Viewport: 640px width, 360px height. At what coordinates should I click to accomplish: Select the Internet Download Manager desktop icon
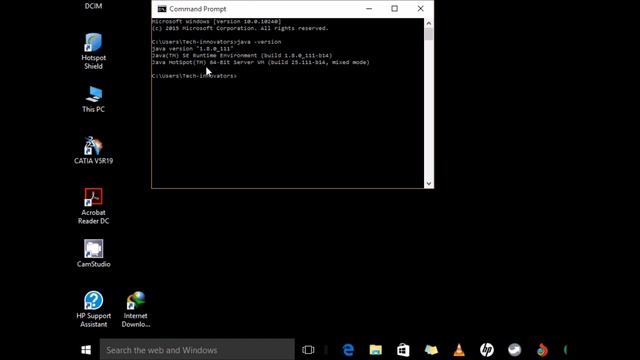click(136, 309)
